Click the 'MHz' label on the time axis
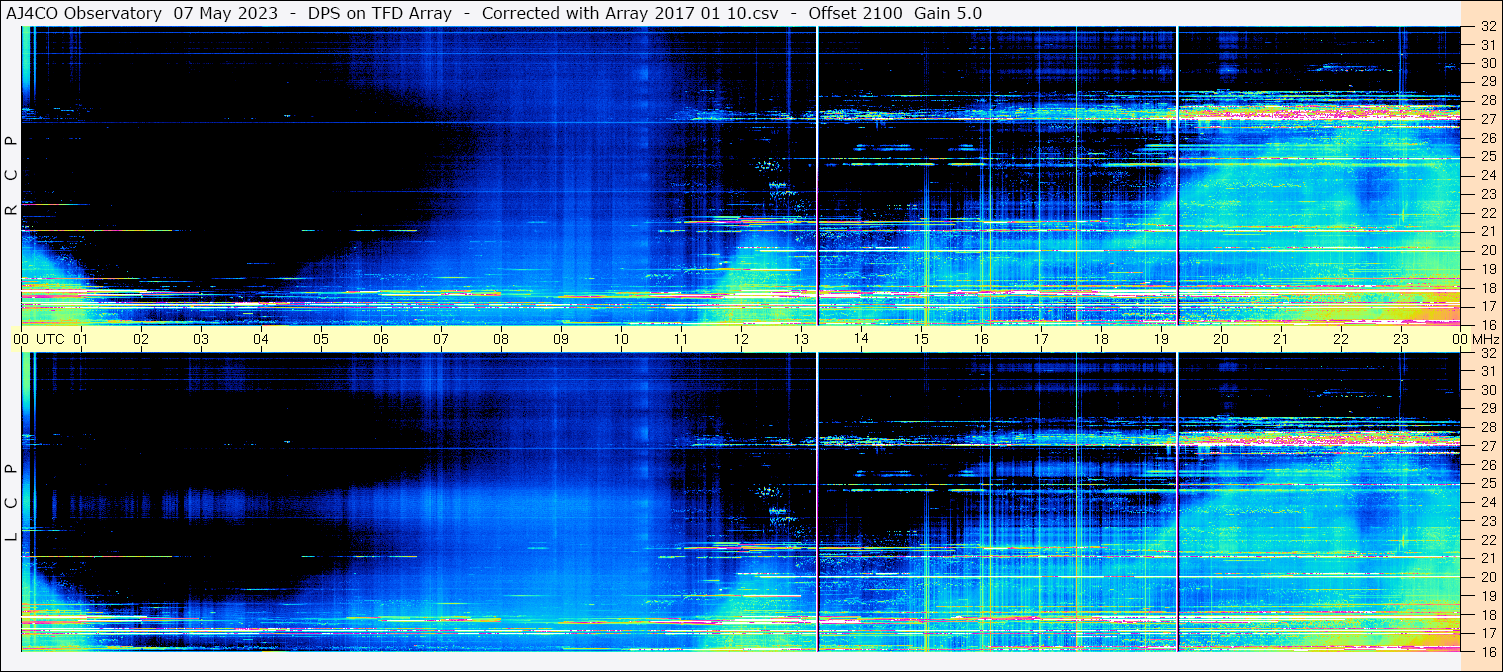 click(1486, 339)
